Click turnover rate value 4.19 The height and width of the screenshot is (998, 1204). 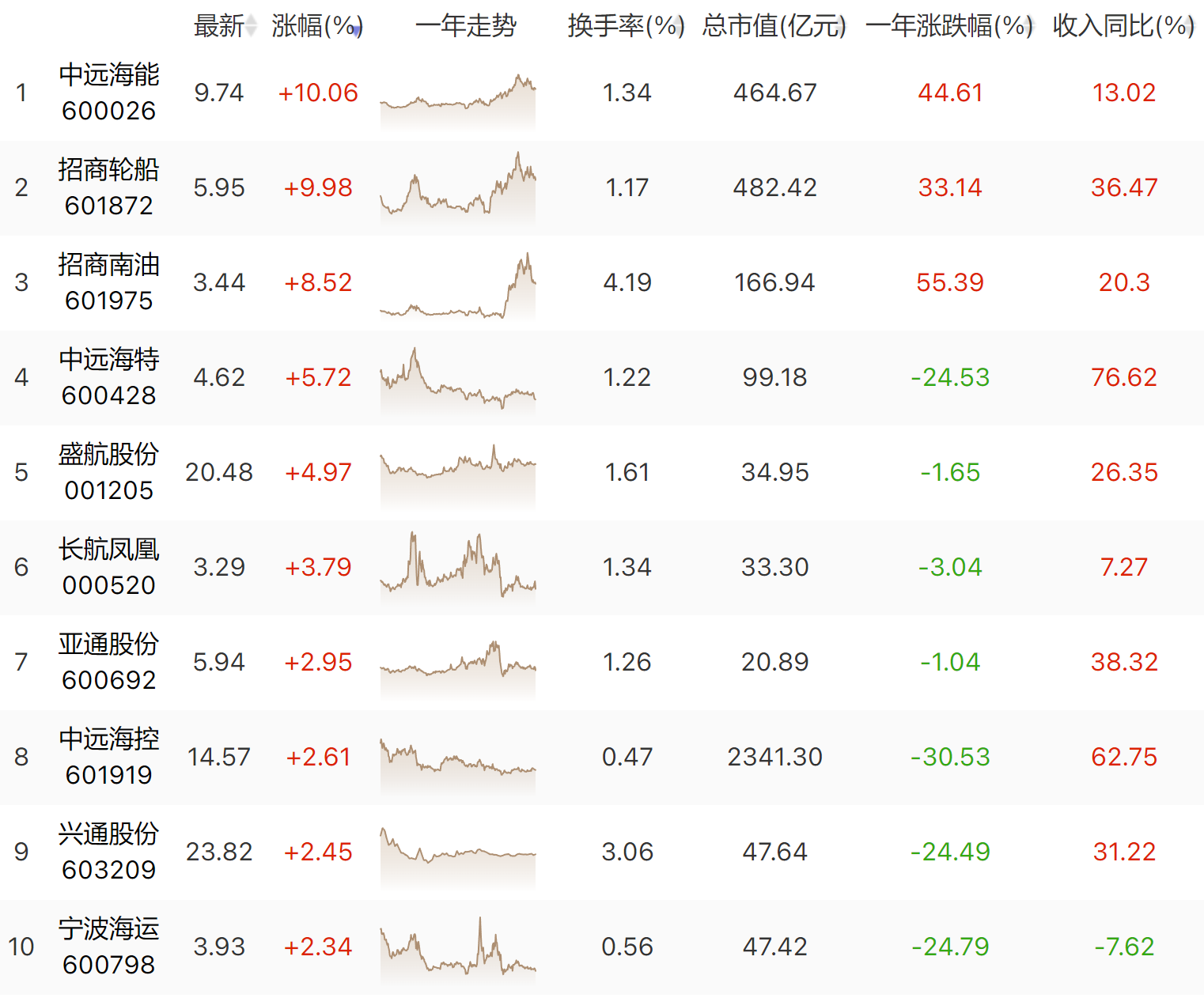point(627,282)
